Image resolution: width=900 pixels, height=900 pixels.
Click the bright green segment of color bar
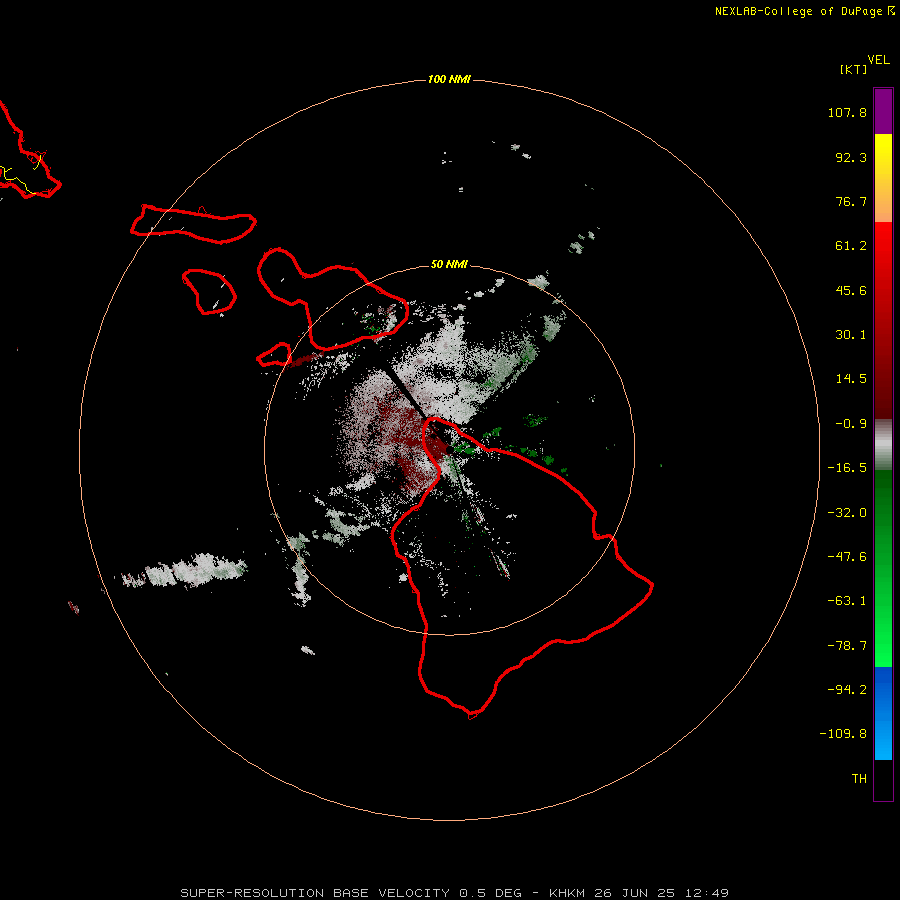click(x=883, y=568)
